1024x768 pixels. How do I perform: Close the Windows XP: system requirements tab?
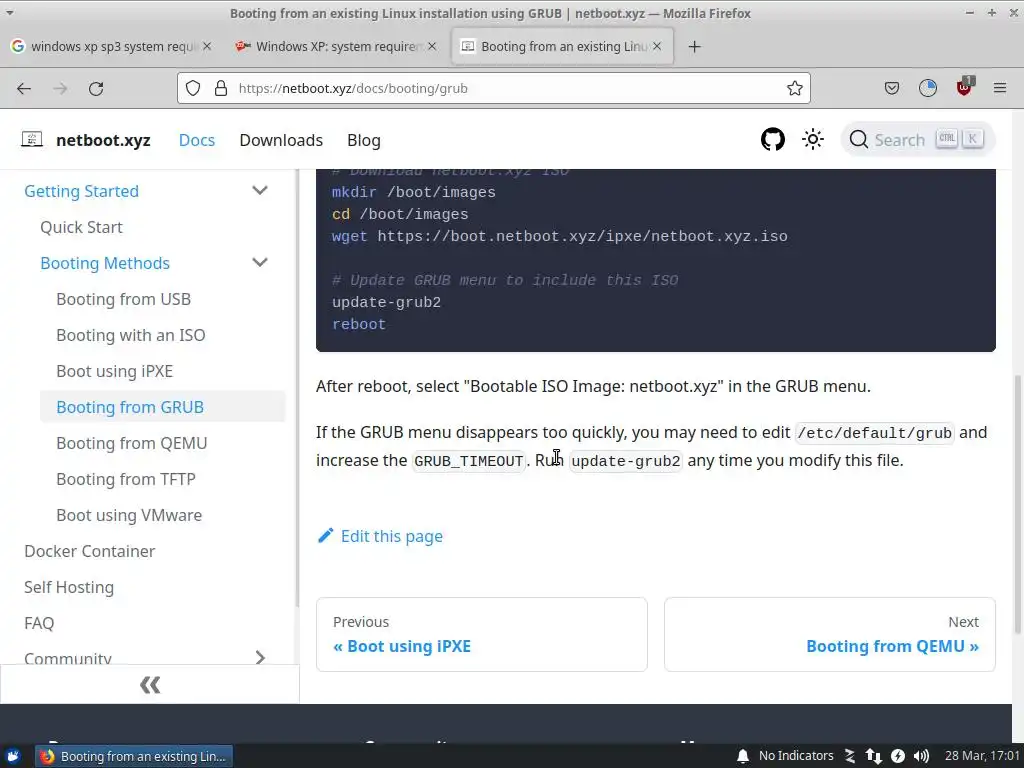tap(432, 46)
